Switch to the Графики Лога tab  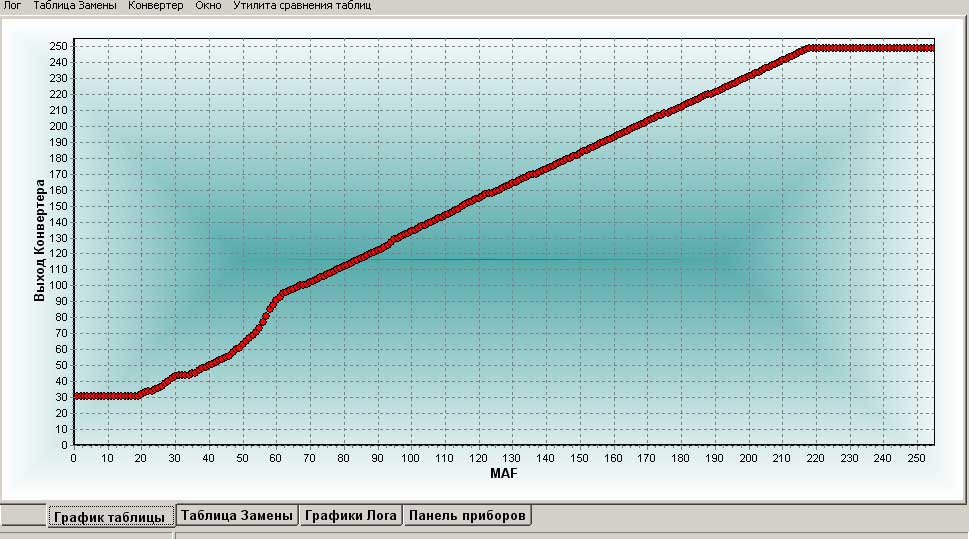(x=351, y=516)
